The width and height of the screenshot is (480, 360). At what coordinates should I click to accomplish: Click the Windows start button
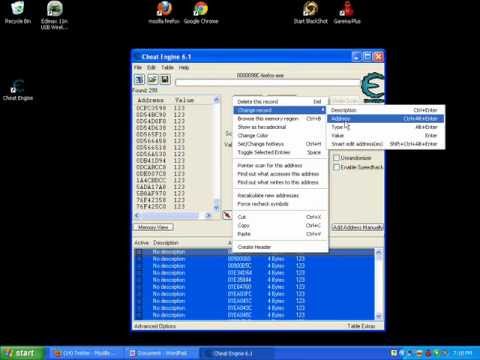pos(23,353)
